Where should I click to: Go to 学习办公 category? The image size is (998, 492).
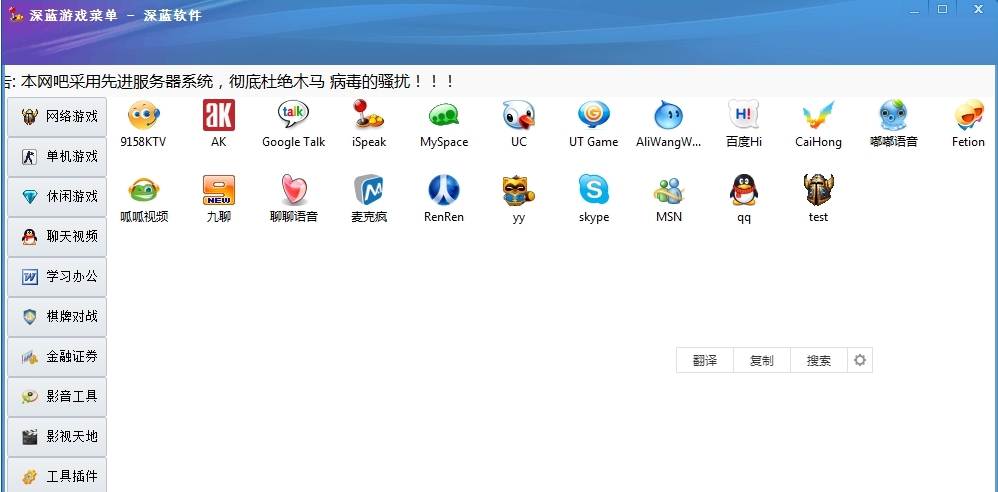click(57, 277)
